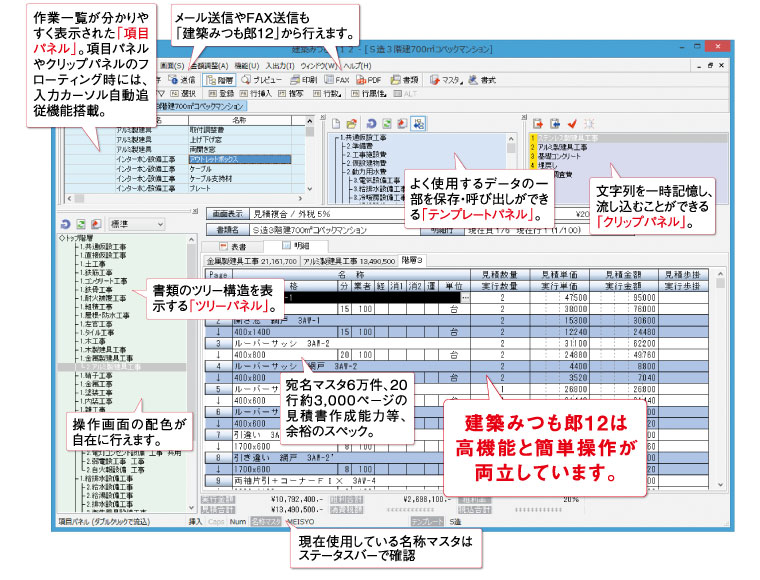Select clip item 基礎コンクリート
The width and height of the screenshot is (760, 580).
click(559, 156)
